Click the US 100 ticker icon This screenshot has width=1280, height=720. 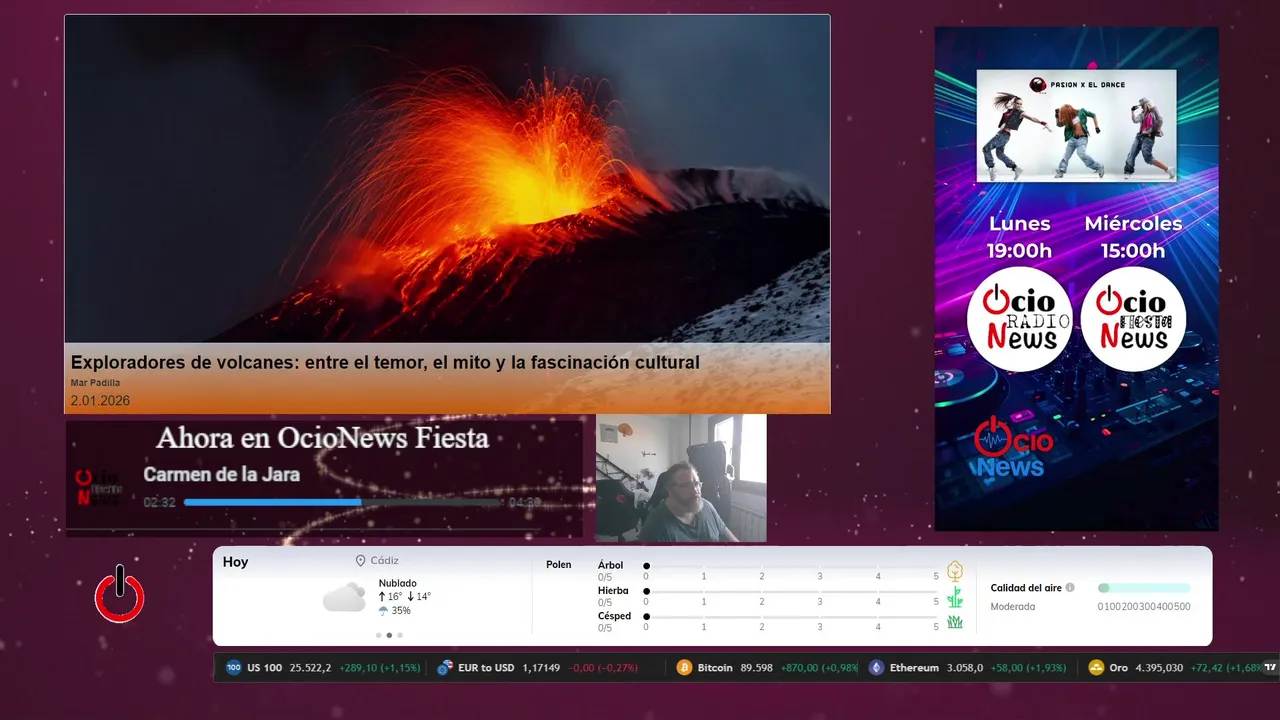coord(234,667)
